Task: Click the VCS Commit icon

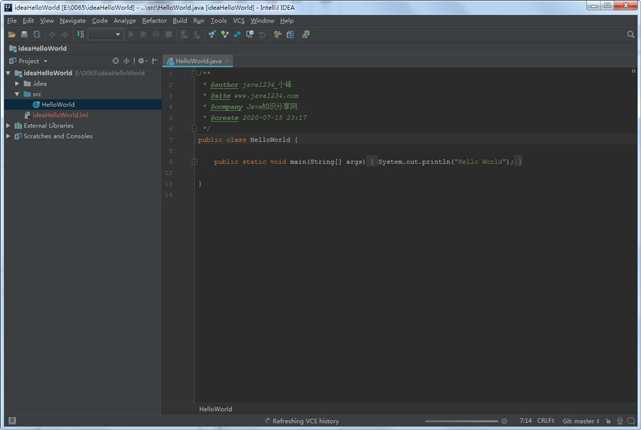Action: (x=224, y=34)
